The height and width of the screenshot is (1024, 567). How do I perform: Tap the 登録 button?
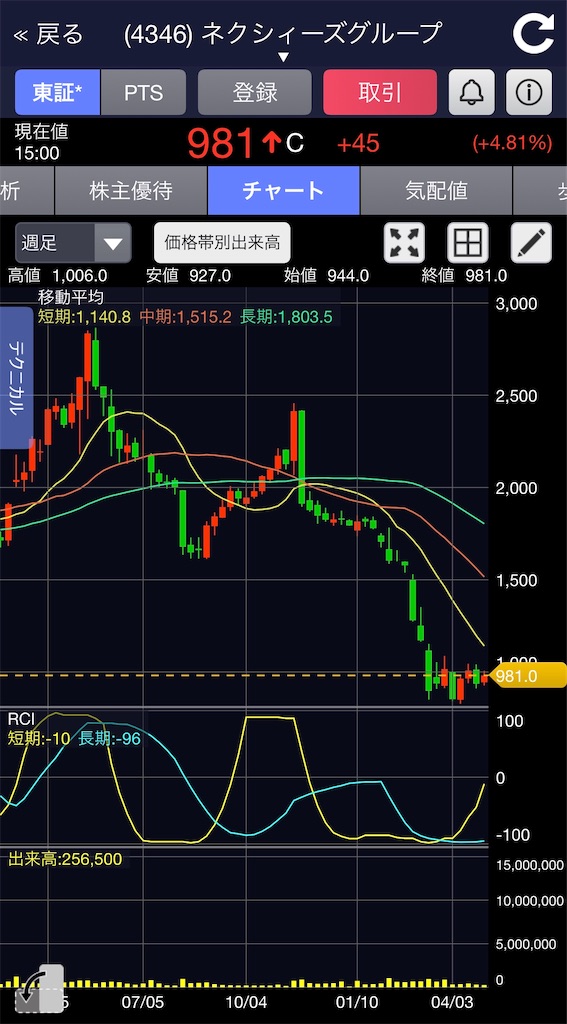pyautogui.click(x=255, y=93)
